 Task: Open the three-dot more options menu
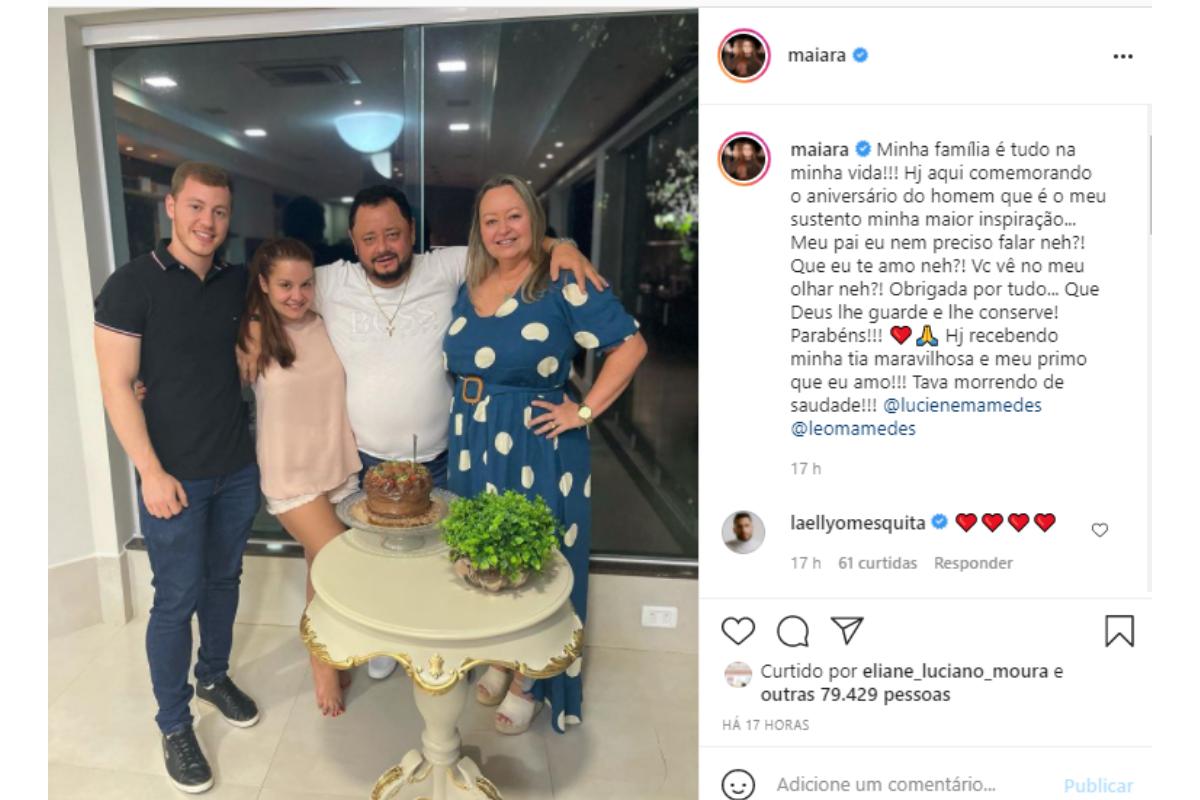tap(1122, 56)
